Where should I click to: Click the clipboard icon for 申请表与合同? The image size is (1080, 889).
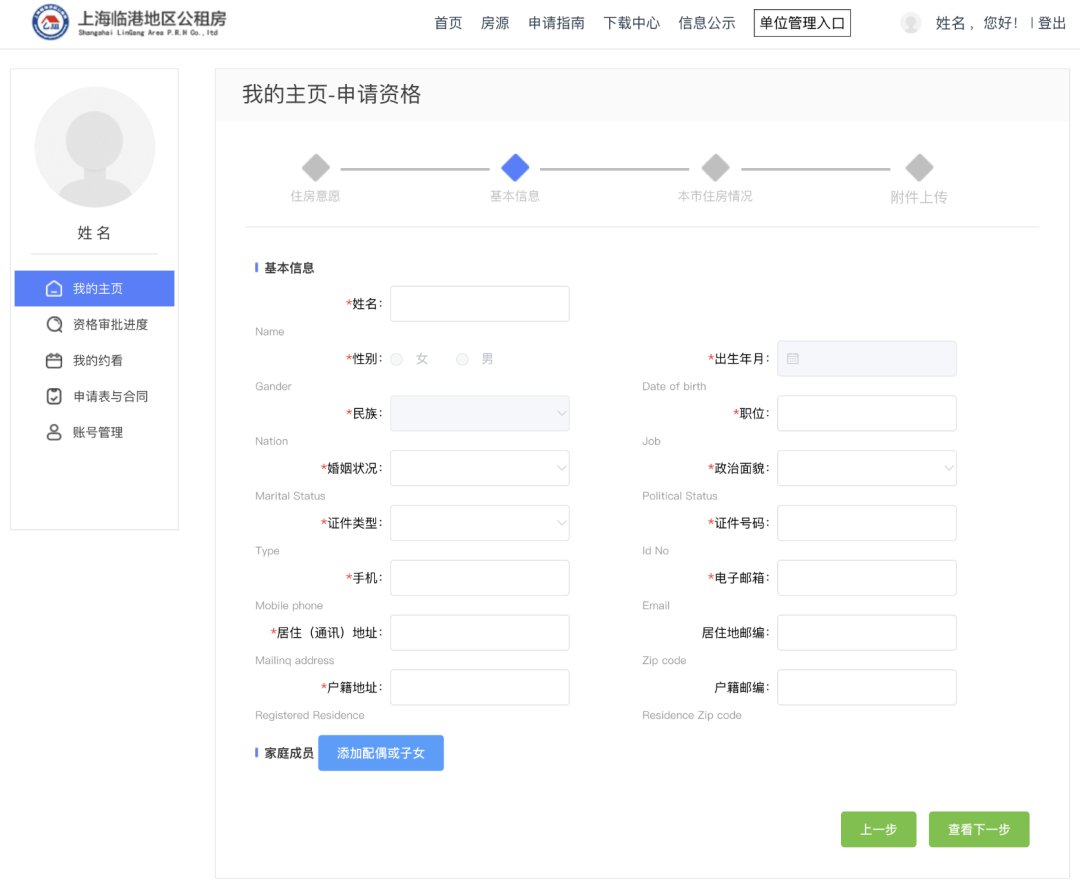click(55, 397)
